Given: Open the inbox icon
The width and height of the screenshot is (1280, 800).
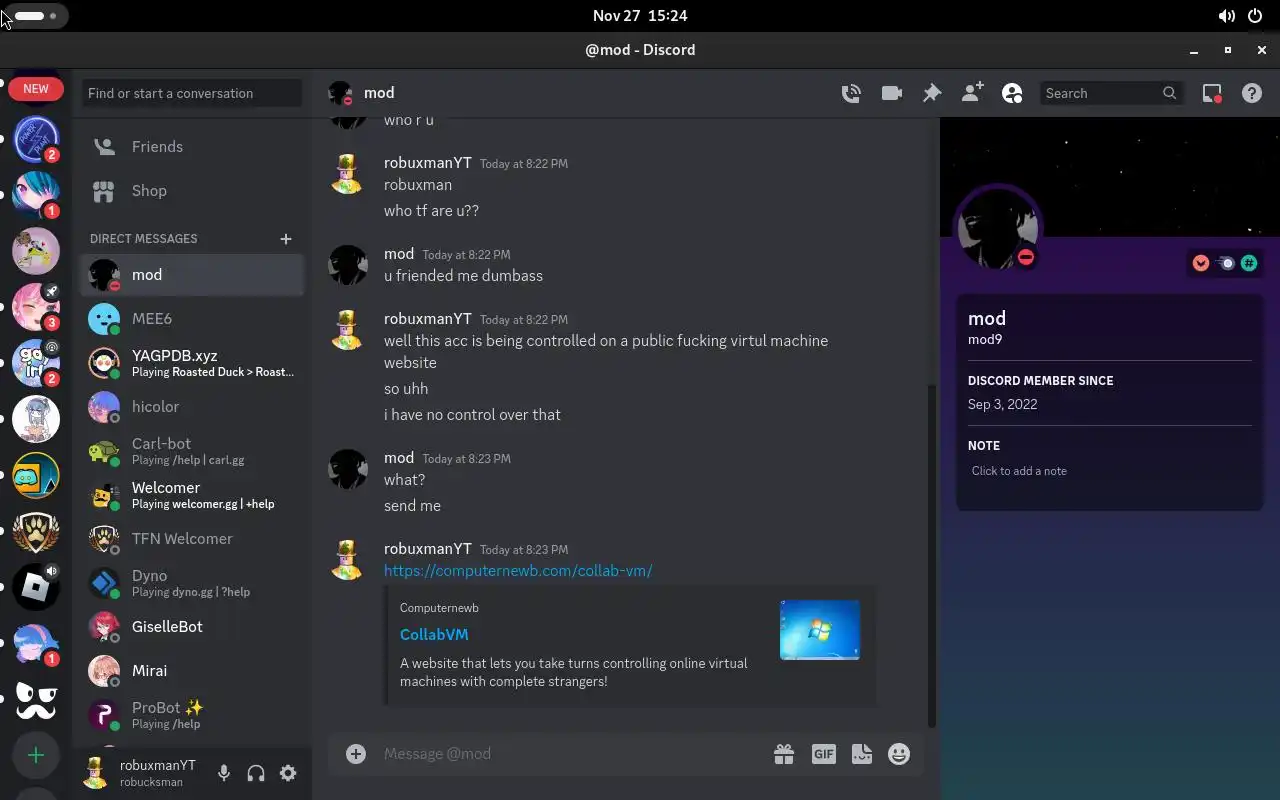Looking at the screenshot, I should (x=1212, y=93).
